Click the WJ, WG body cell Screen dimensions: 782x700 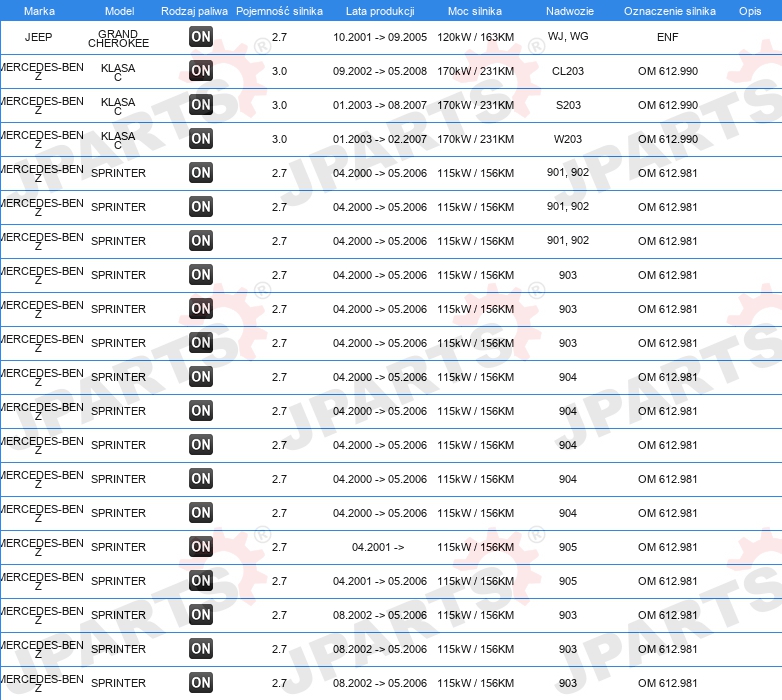coord(568,36)
